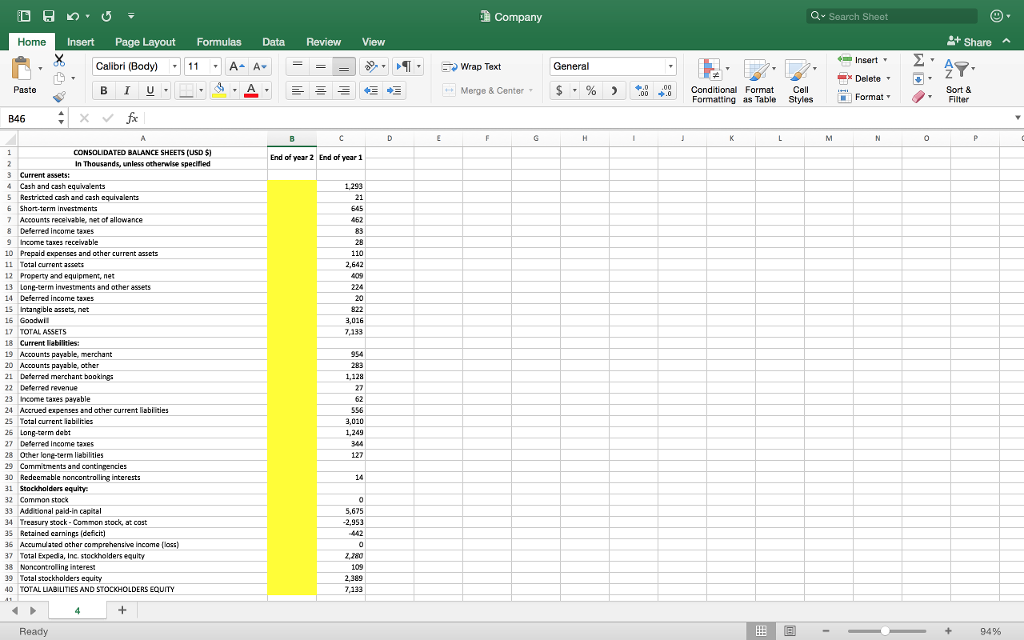Toggle top vertical alignment
Viewport: 1024px width, 640px height.
click(297, 66)
